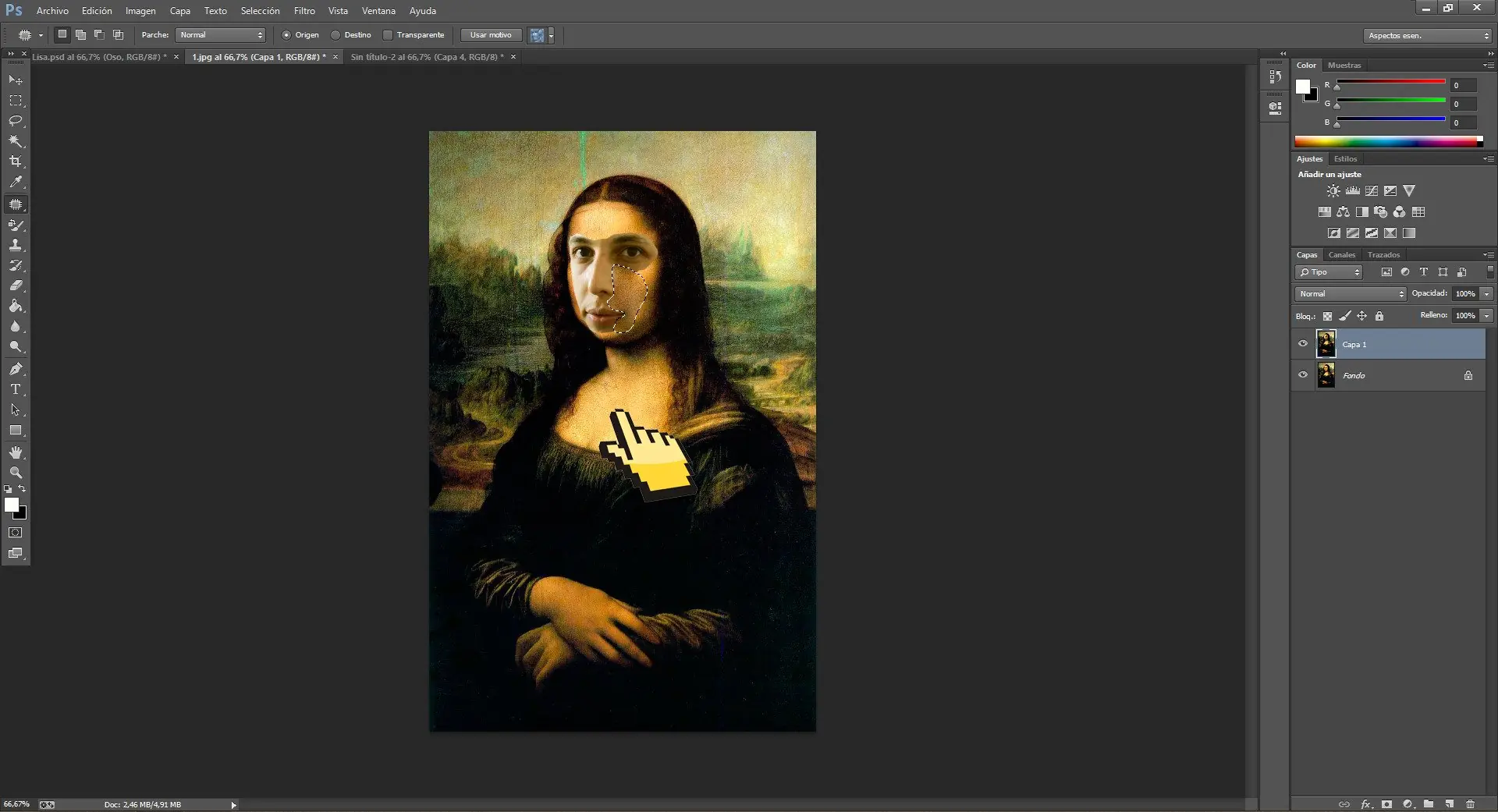Open the Trazados tab

pos(1383,255)
